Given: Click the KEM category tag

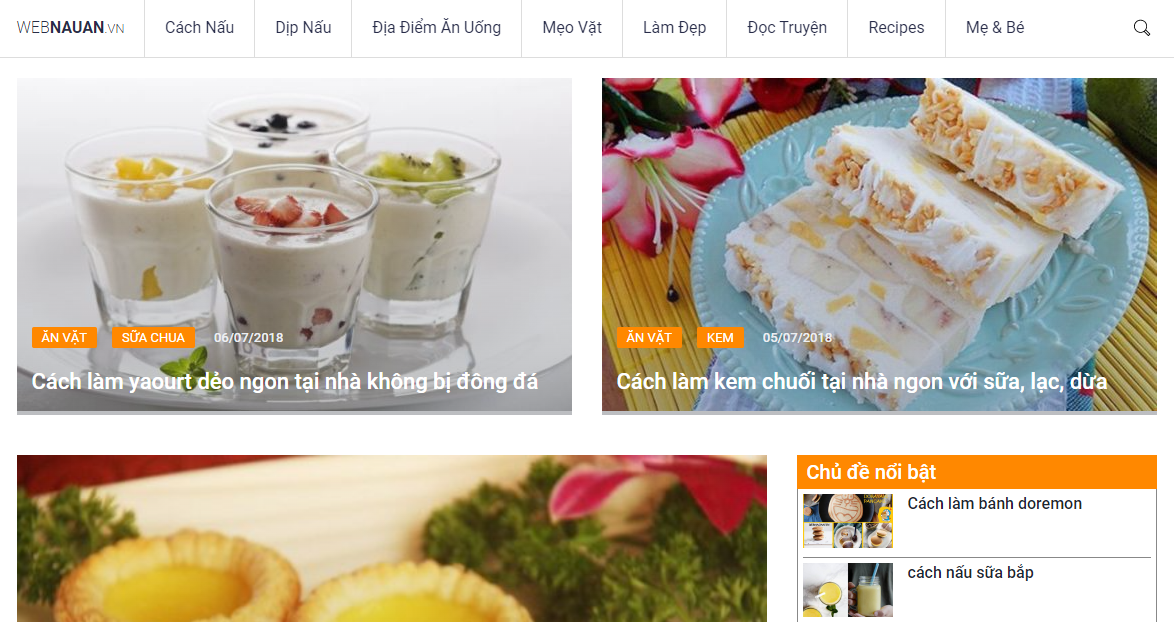Looking at the screenshot, I should 720,338.
